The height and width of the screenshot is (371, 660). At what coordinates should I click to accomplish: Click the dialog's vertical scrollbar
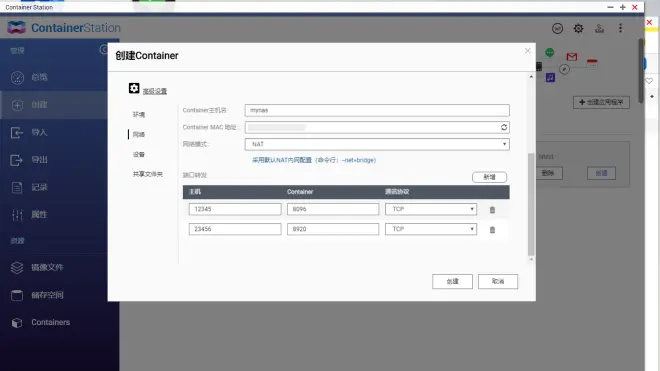[x=531, y=204]
